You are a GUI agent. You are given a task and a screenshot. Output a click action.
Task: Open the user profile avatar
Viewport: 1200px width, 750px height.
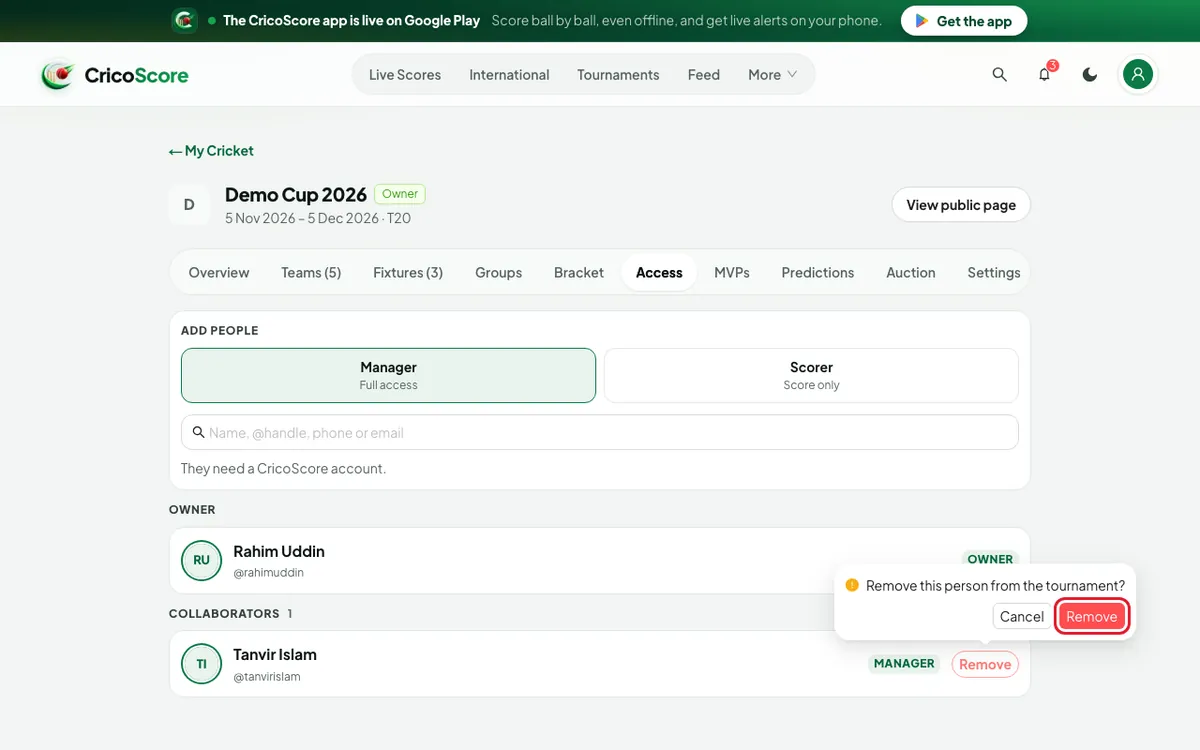[1138, 74]
